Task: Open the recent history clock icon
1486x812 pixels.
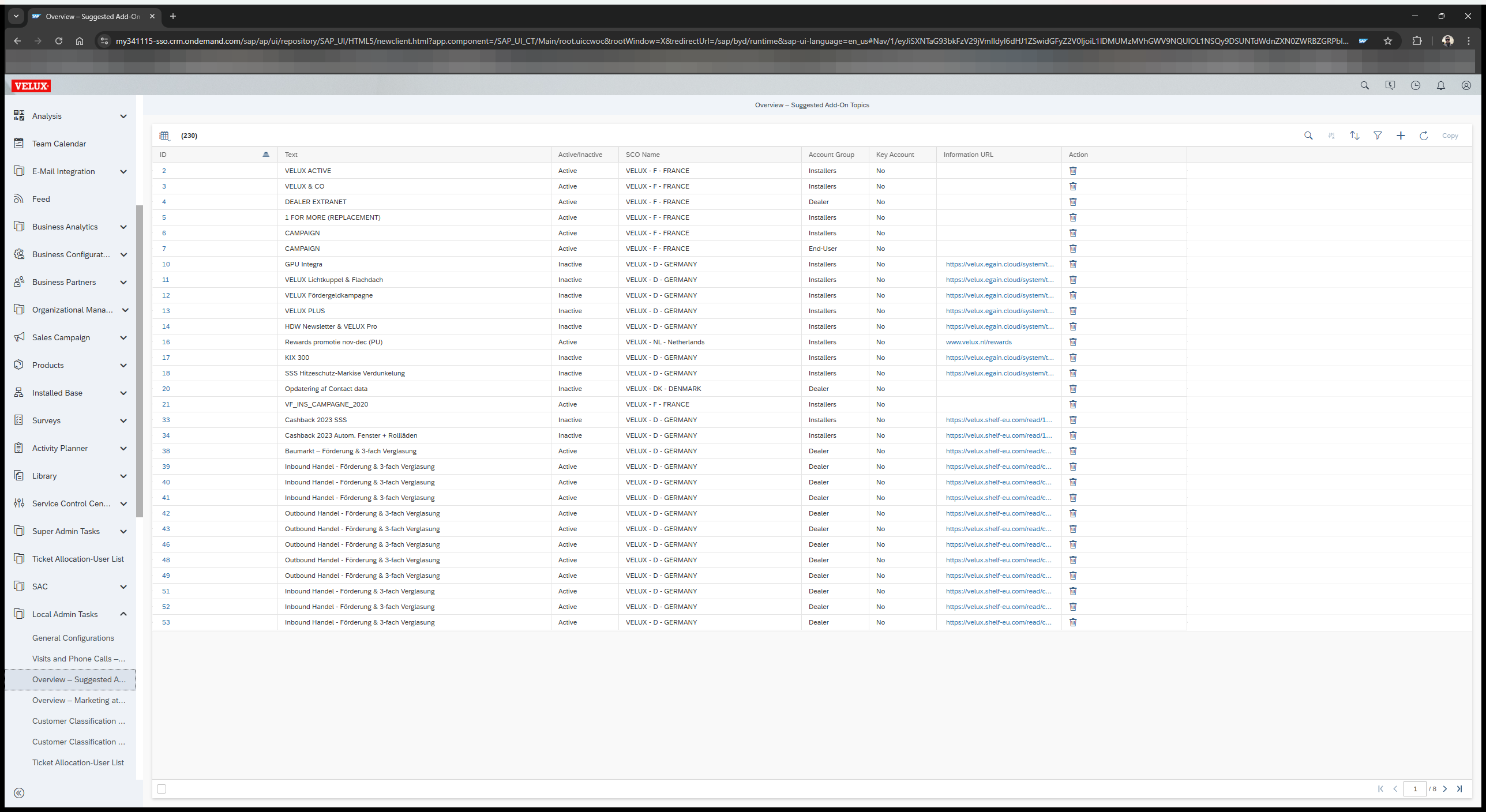Action: 1416,85
